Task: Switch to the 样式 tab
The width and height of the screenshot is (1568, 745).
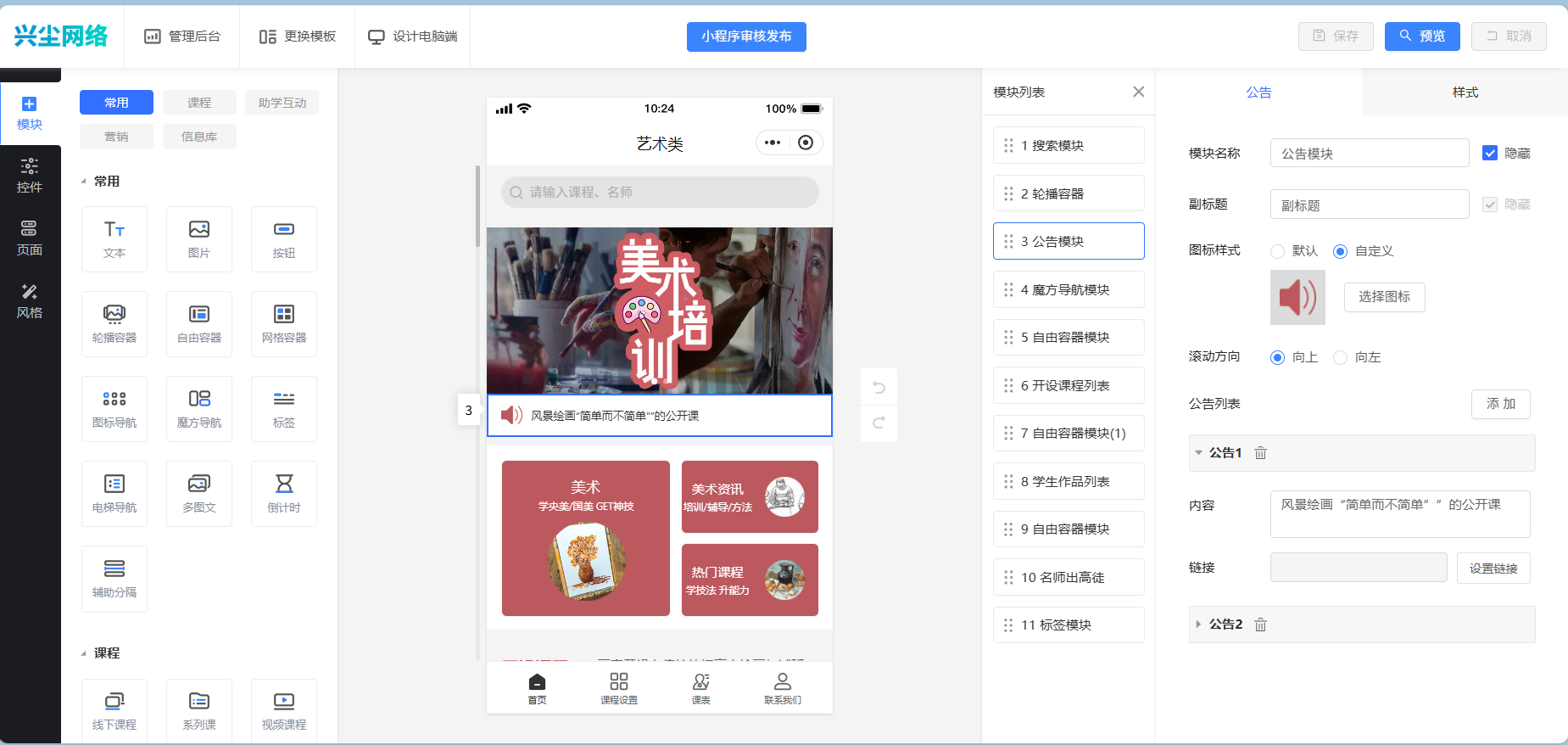Action: (x=1465, y=92)
